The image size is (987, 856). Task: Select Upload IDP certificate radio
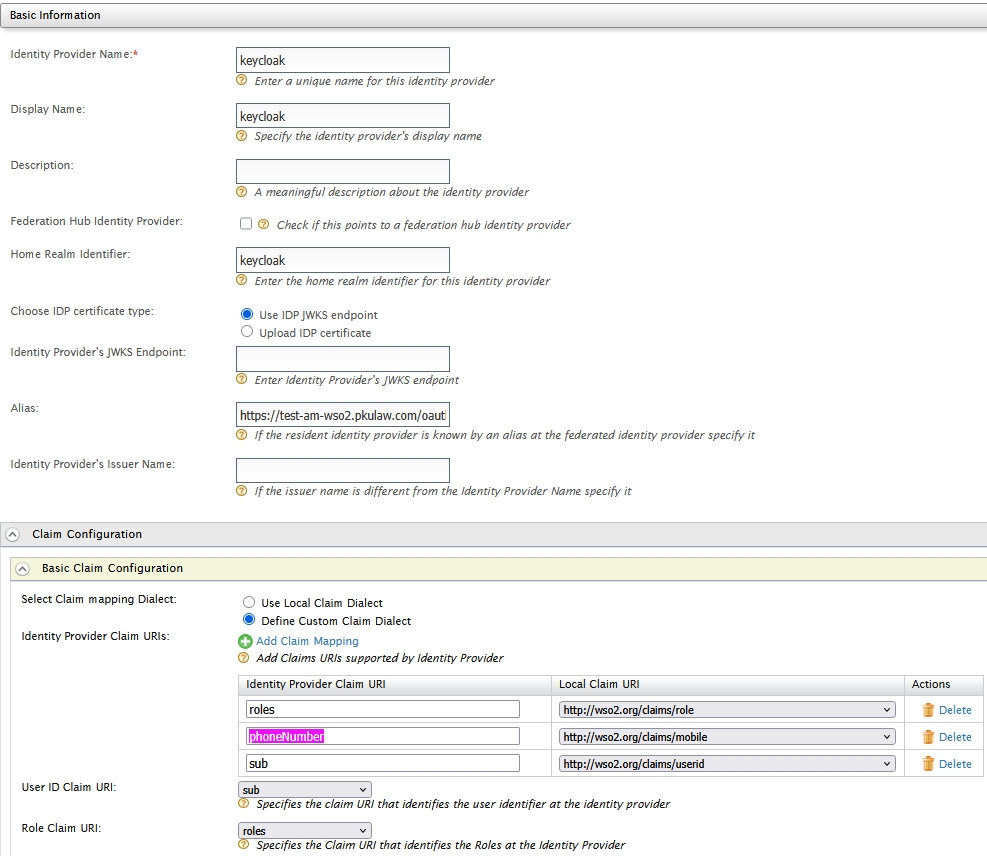click(247, 331)
